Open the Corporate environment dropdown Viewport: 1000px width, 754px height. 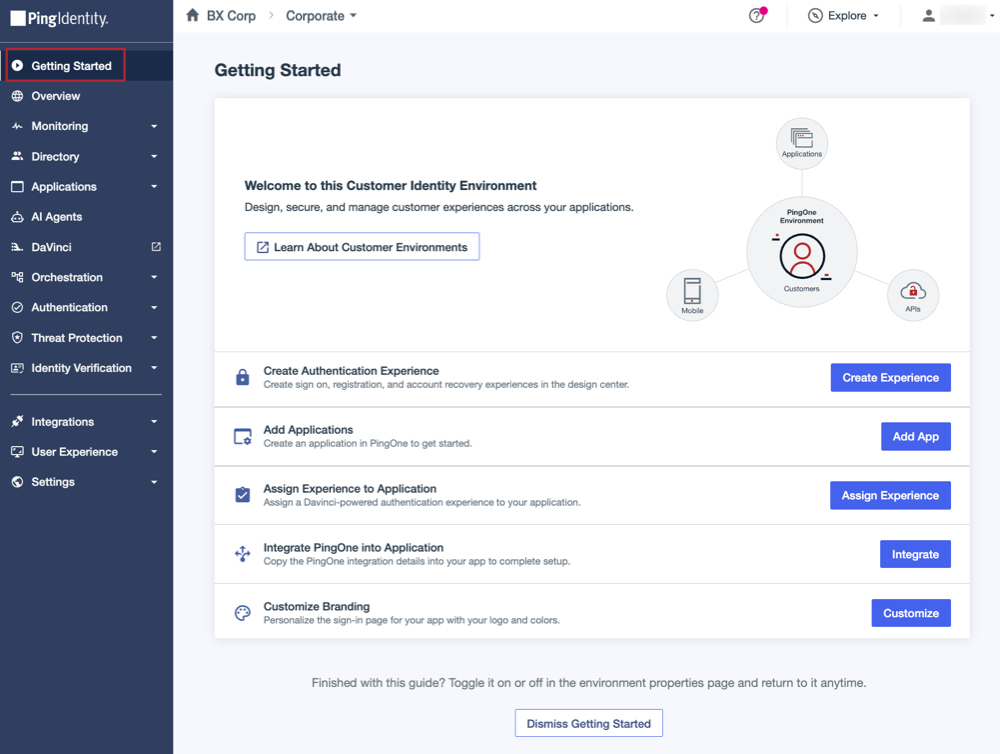(321, 16)
